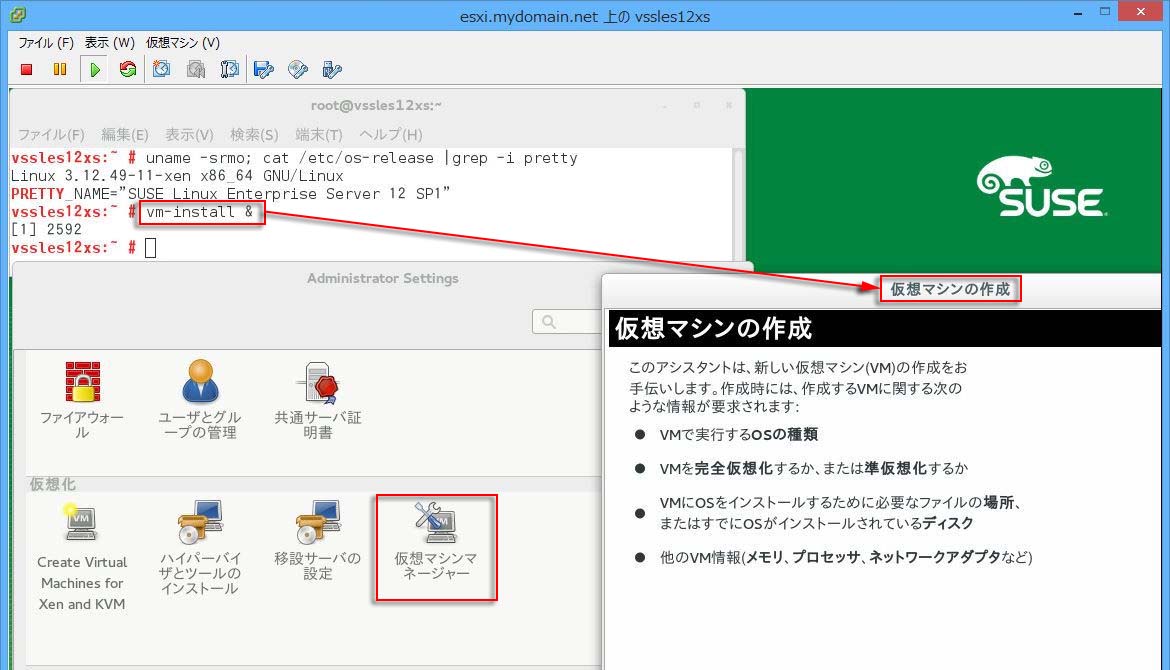Click the '他のVM情報' bullet line
Screen dimensions: 1170x670
click(845, 557)
